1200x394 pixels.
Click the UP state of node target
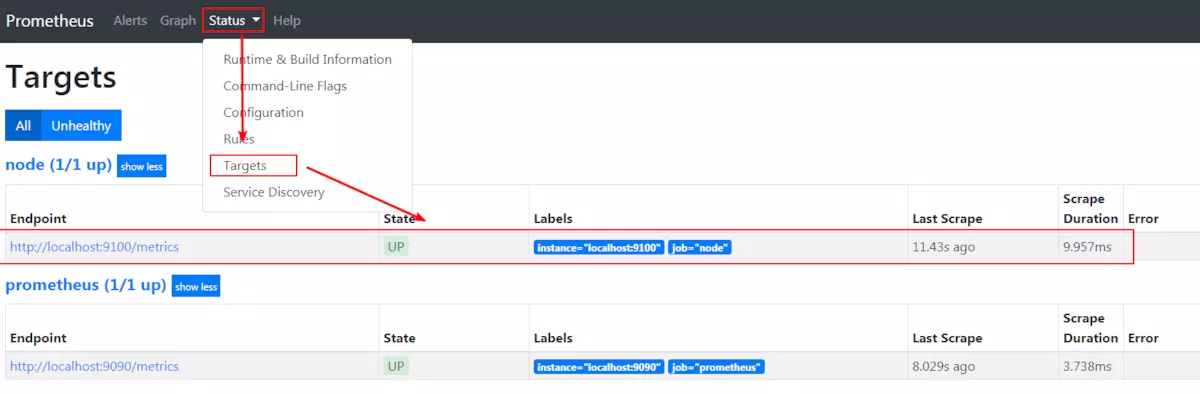coord(396,246)
